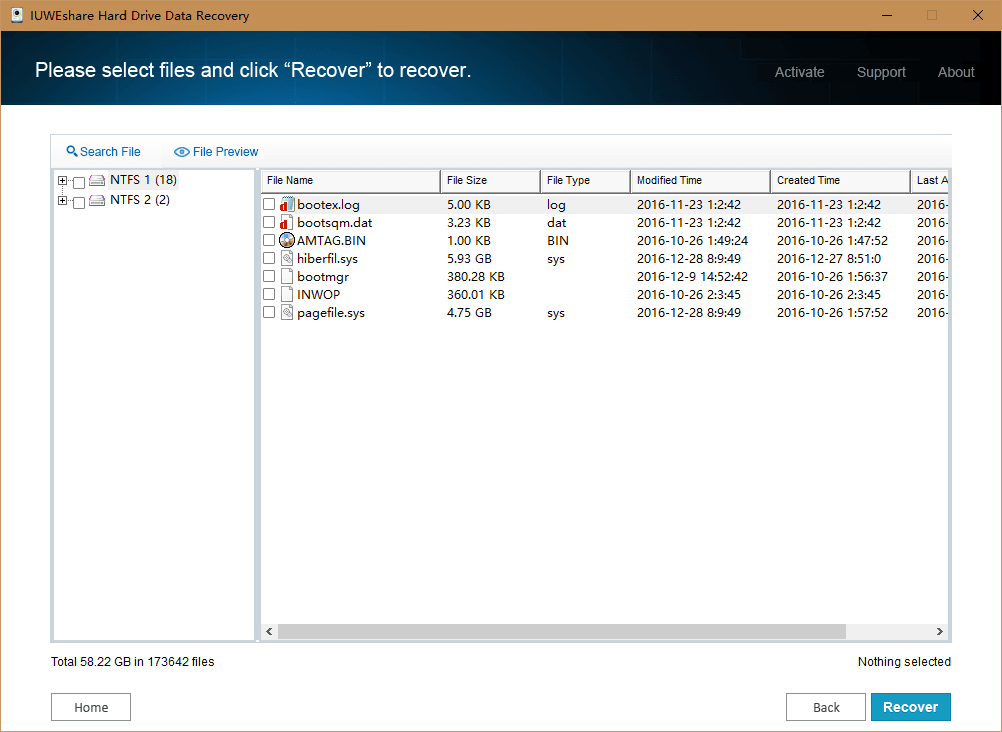Image resolution: width=1002 pixels, height=732 pixels.
Task: Click the bootex.log file icon
Action: point(287,205)
